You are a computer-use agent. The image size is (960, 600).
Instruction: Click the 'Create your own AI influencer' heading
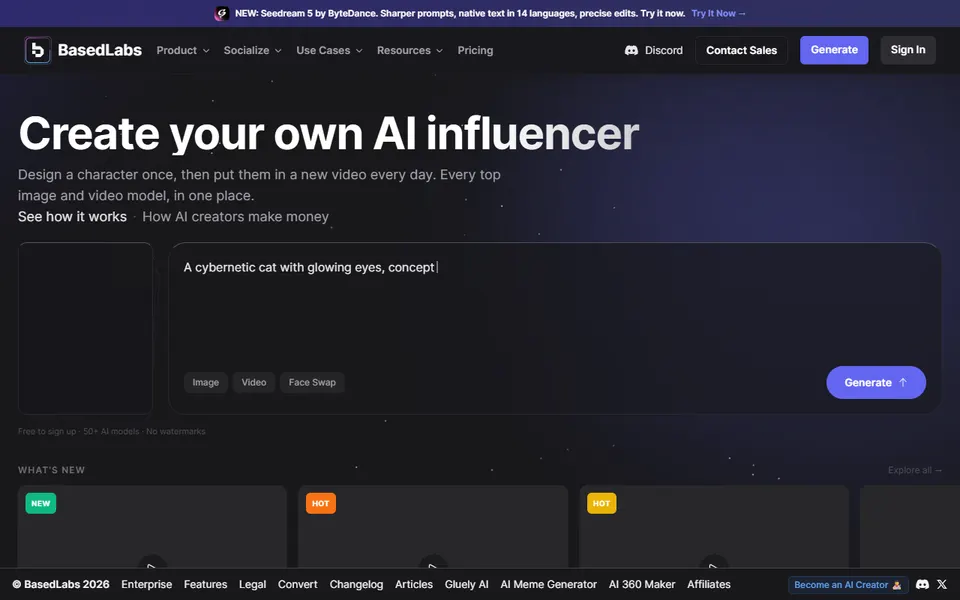[329, 133]
